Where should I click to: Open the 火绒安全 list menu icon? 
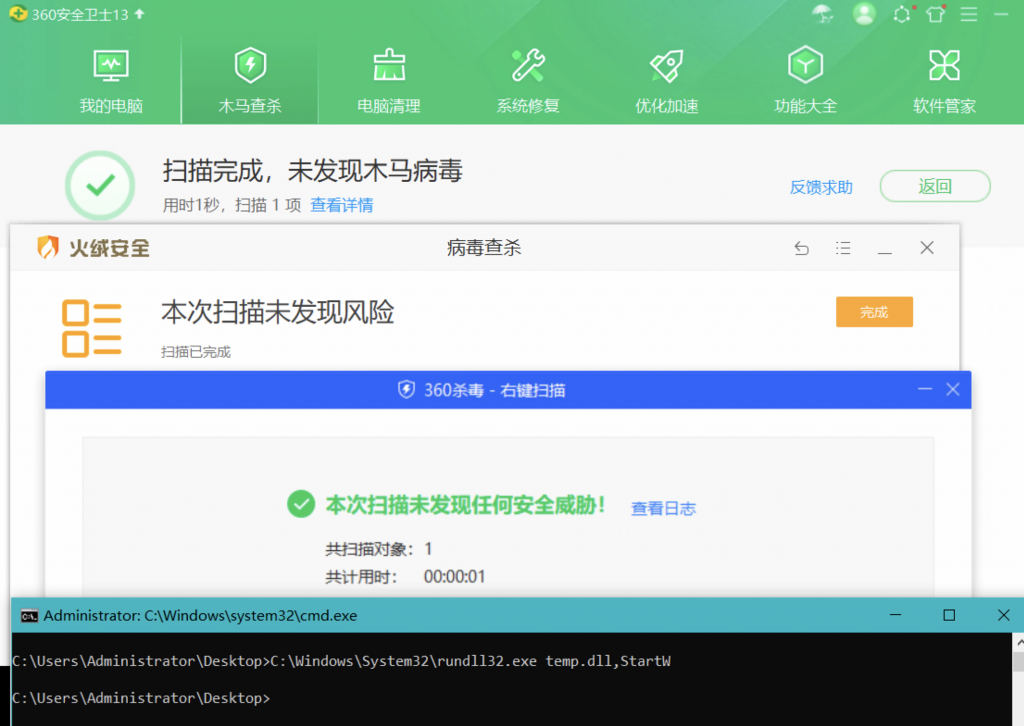tap(842, 248)
